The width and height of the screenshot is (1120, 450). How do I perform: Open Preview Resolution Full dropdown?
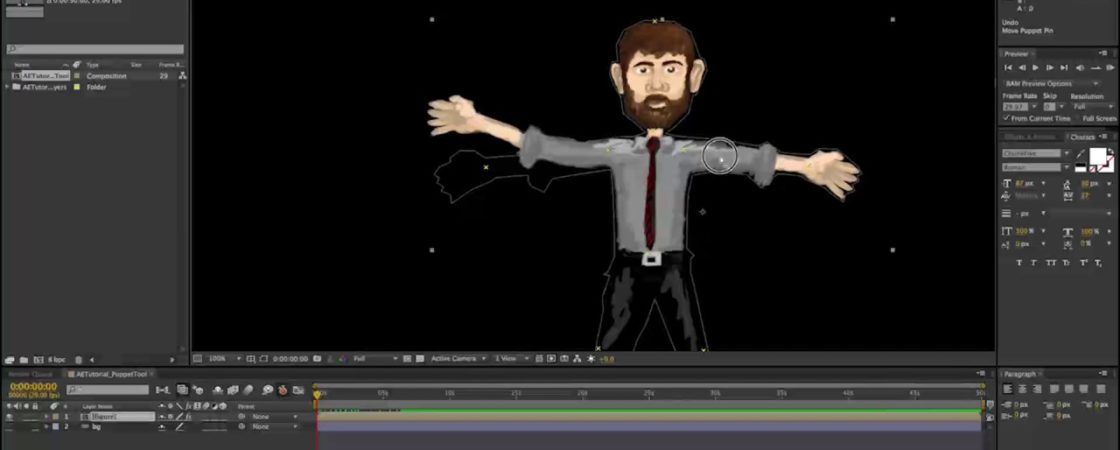click(x=1093, y=106)
